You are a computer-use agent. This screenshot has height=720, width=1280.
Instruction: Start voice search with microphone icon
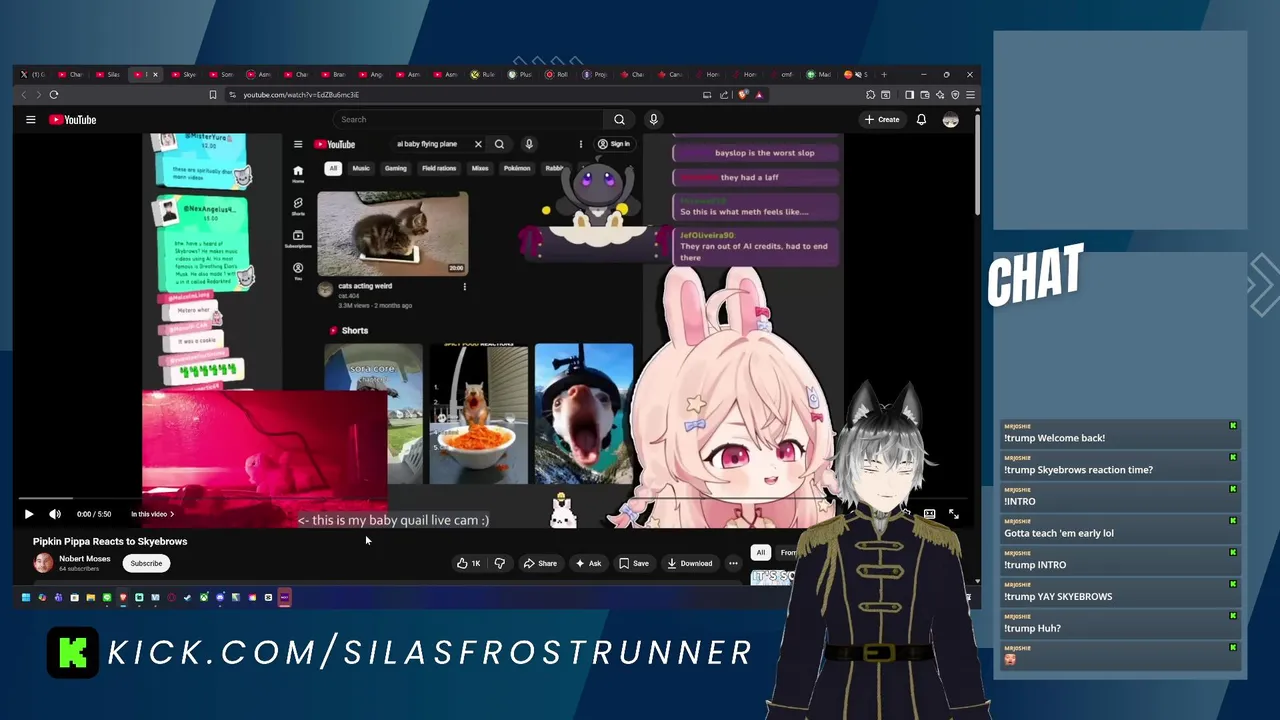point(653,119)
